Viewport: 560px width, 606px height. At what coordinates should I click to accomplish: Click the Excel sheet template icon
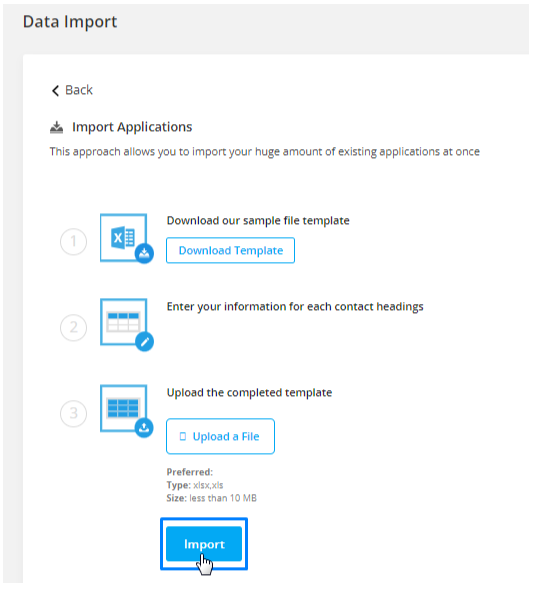123,237
